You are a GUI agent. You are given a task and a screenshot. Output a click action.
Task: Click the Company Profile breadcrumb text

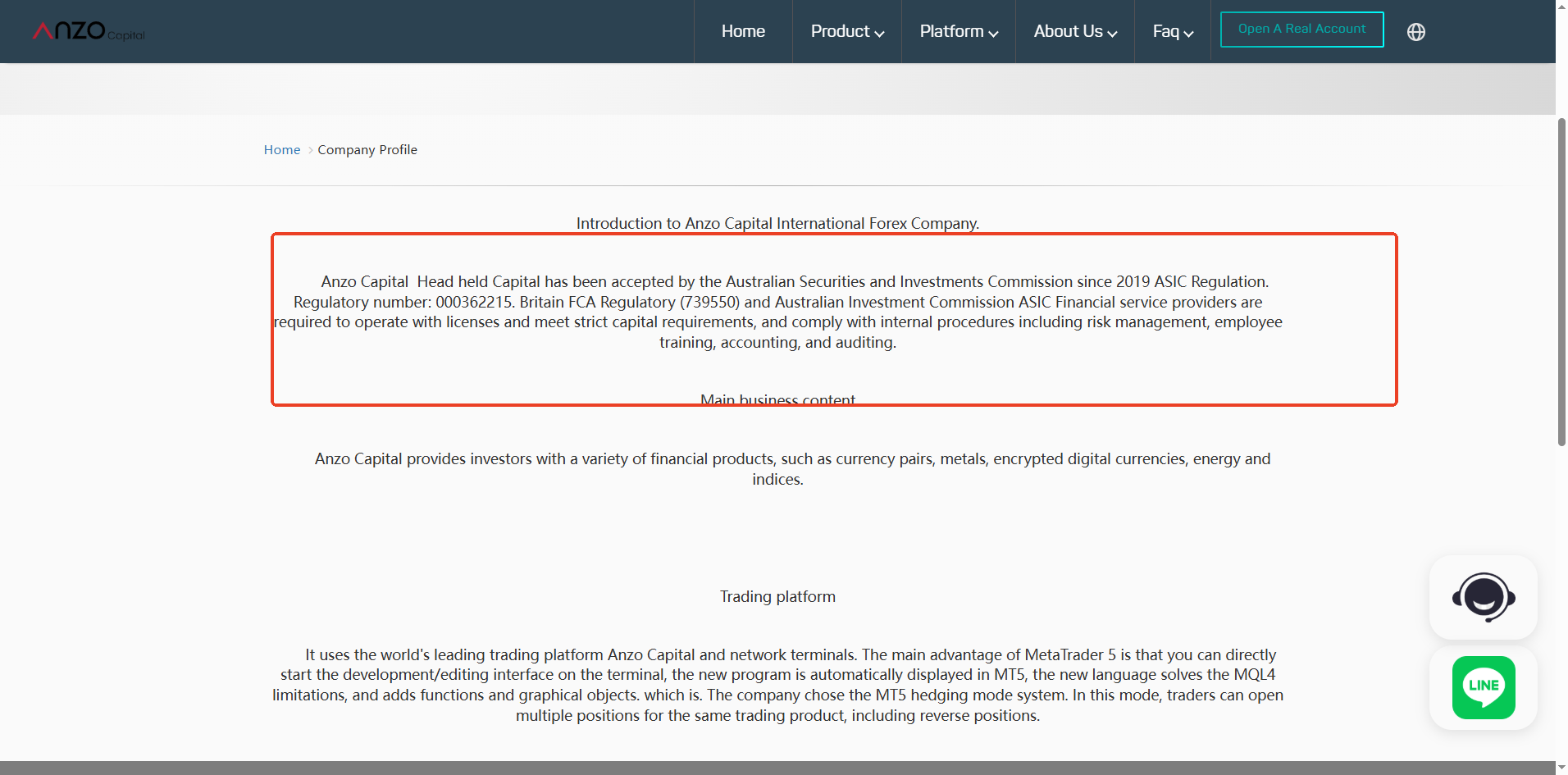coord(367,150)
